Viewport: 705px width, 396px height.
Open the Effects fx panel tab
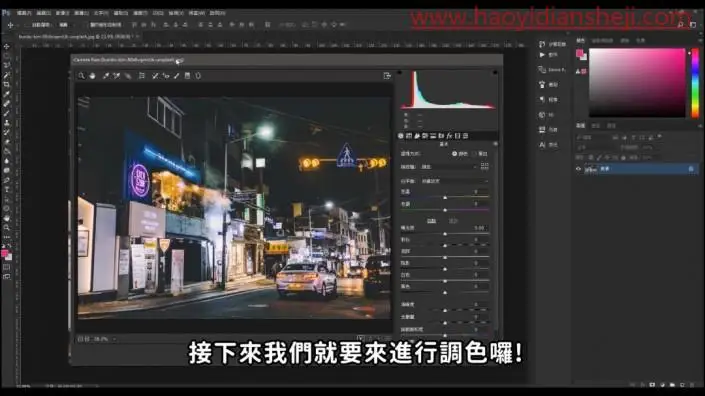[449, 135]
